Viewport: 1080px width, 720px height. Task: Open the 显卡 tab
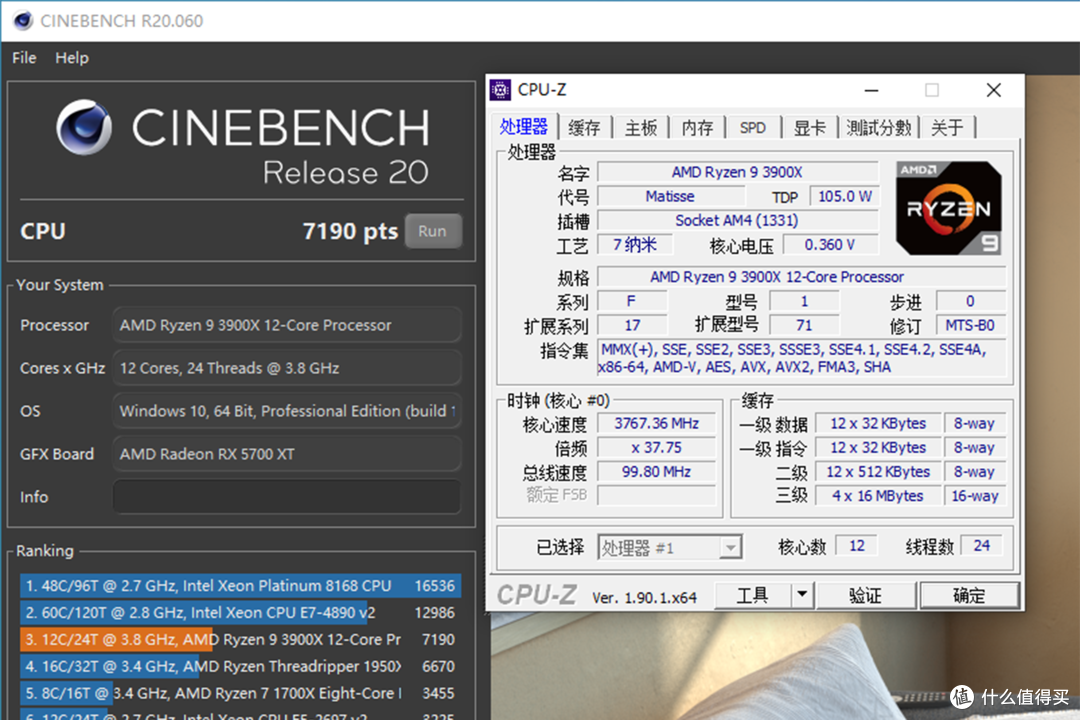(x=809, y=127)
